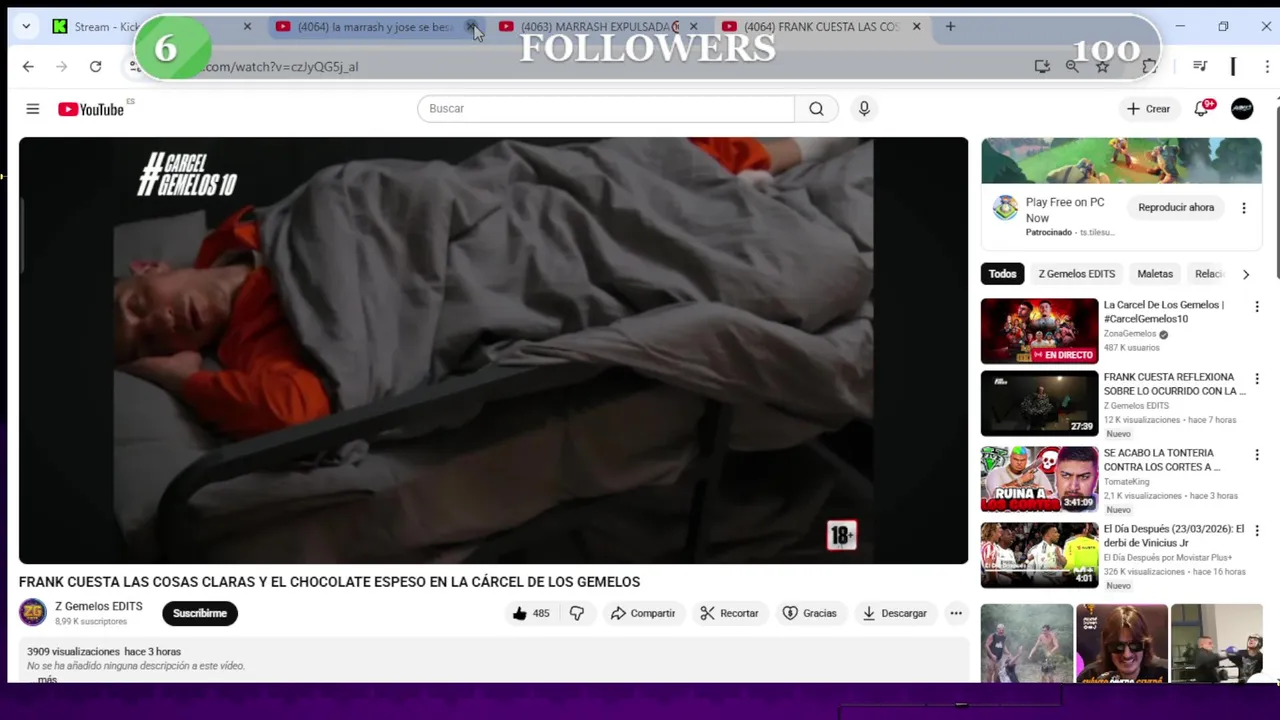Show more filter chips with the right arrow
The image size is (1280, 720).
point(1246,274)
